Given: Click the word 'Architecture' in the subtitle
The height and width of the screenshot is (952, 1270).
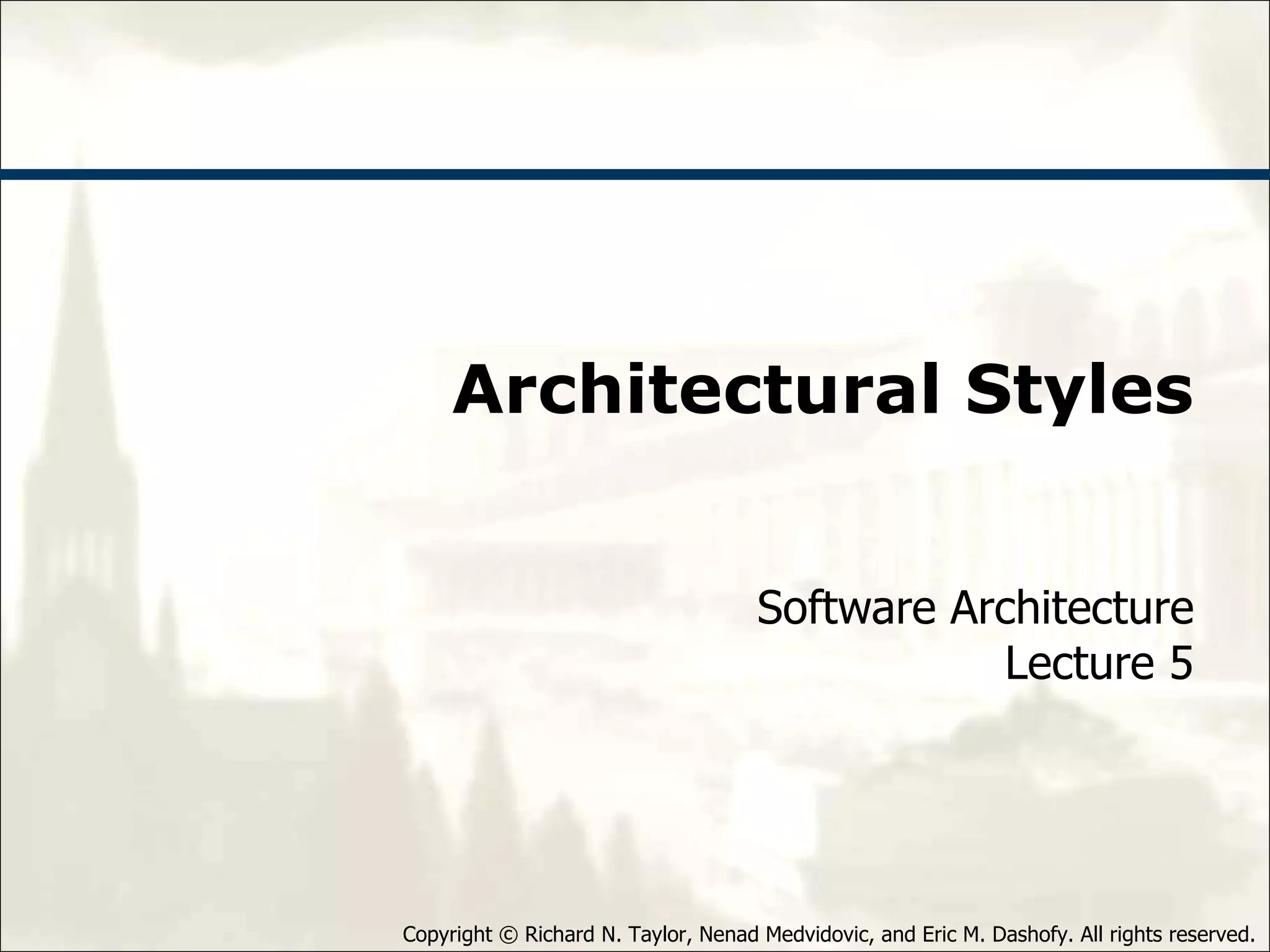Looking at the screenshot, I should [1072, 608].
